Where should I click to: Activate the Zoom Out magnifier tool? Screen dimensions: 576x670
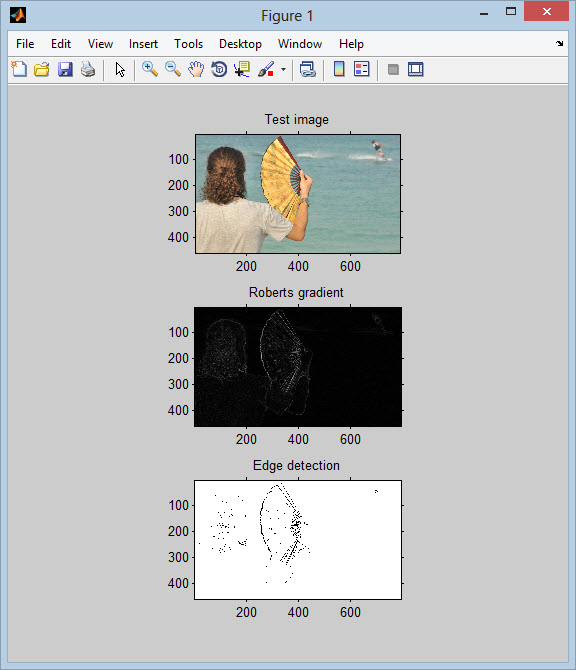173,69
